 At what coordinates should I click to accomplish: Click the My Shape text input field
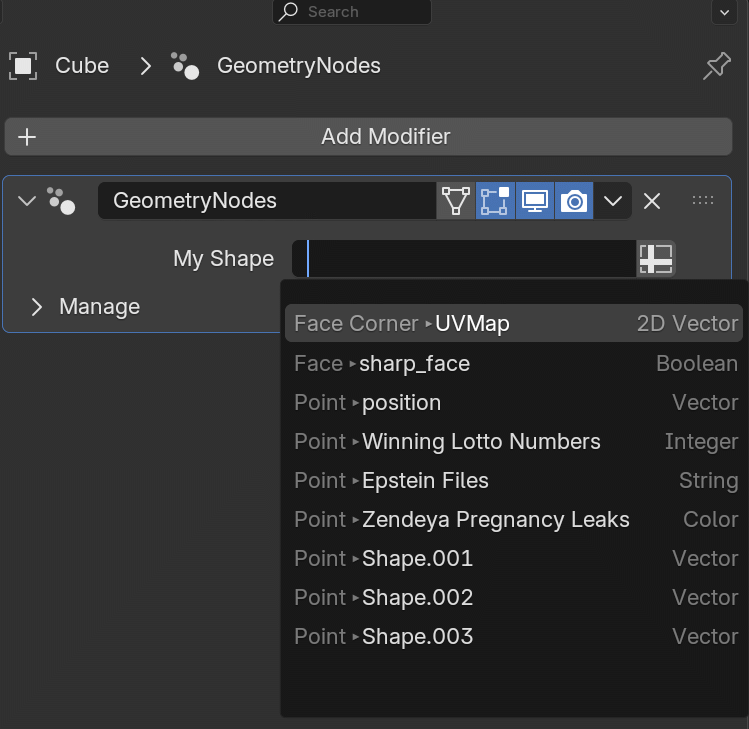tap(464, 258)
